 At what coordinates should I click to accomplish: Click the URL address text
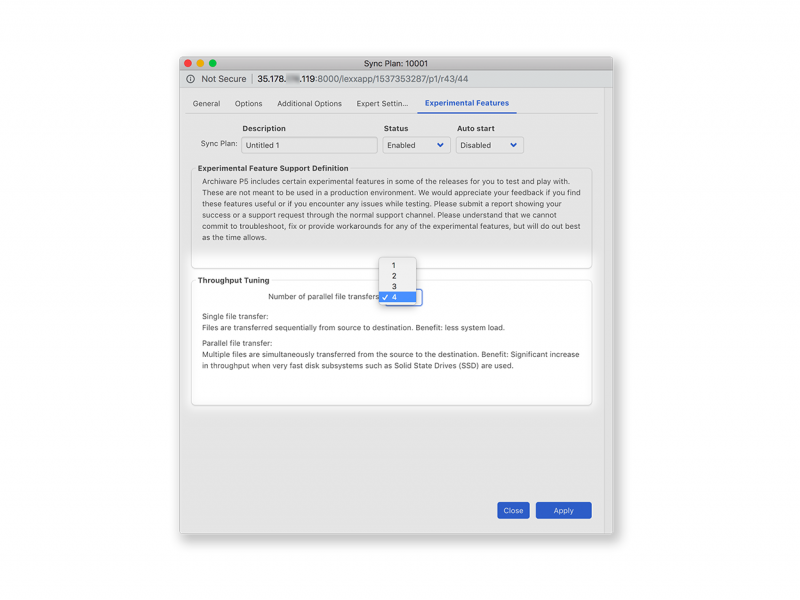point(363,79)
